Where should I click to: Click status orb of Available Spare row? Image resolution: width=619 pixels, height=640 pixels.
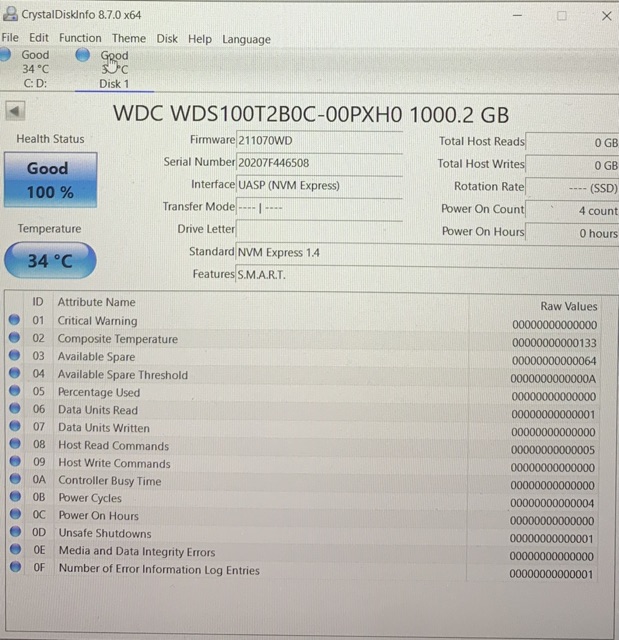click(x=15, y=355)
